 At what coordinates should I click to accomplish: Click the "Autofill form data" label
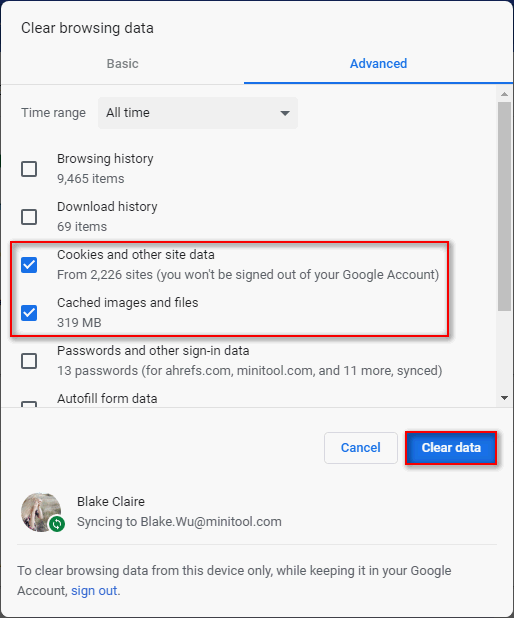[x=107, y=398]
